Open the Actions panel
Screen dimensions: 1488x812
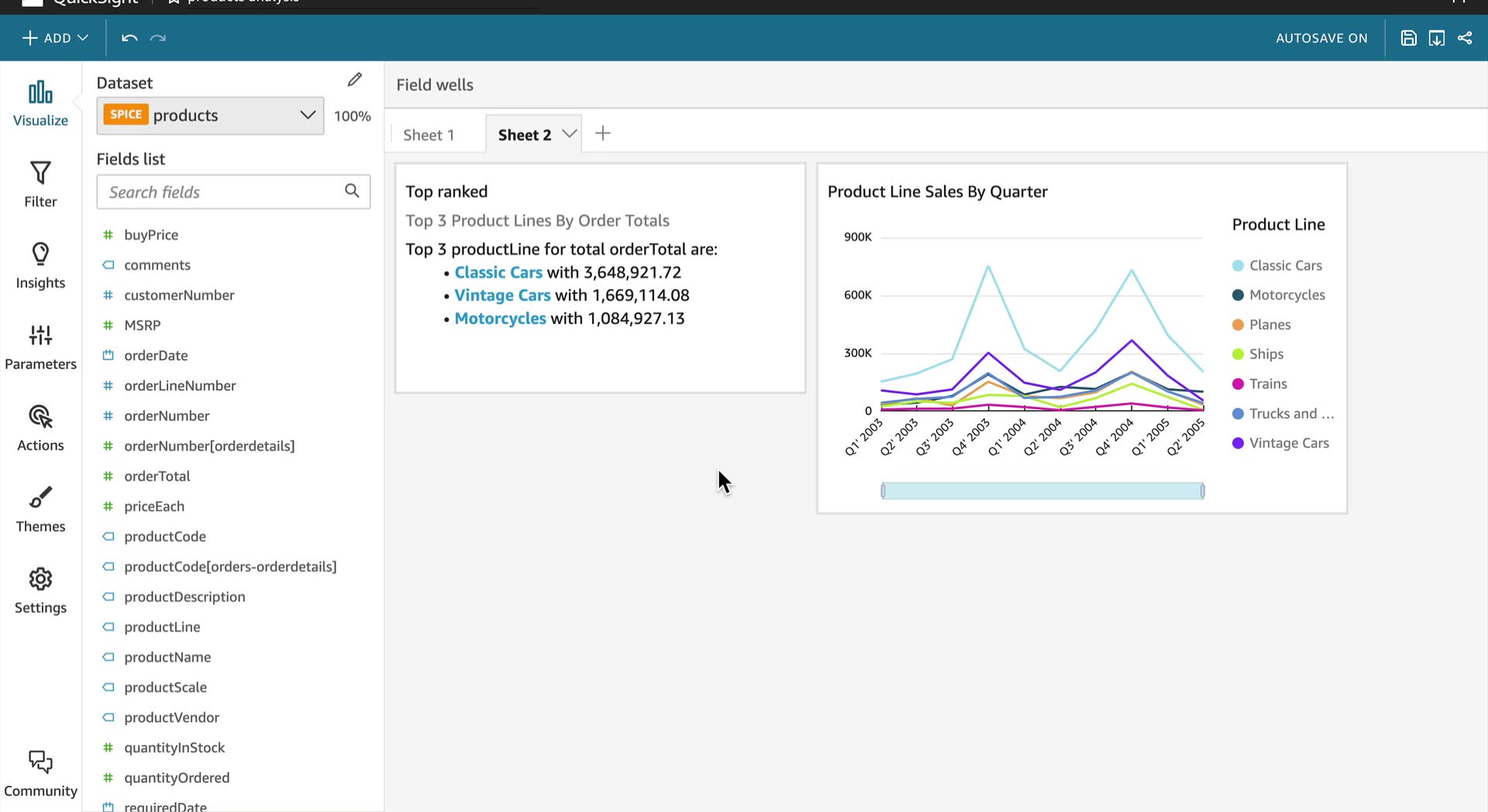click(40, 428)
